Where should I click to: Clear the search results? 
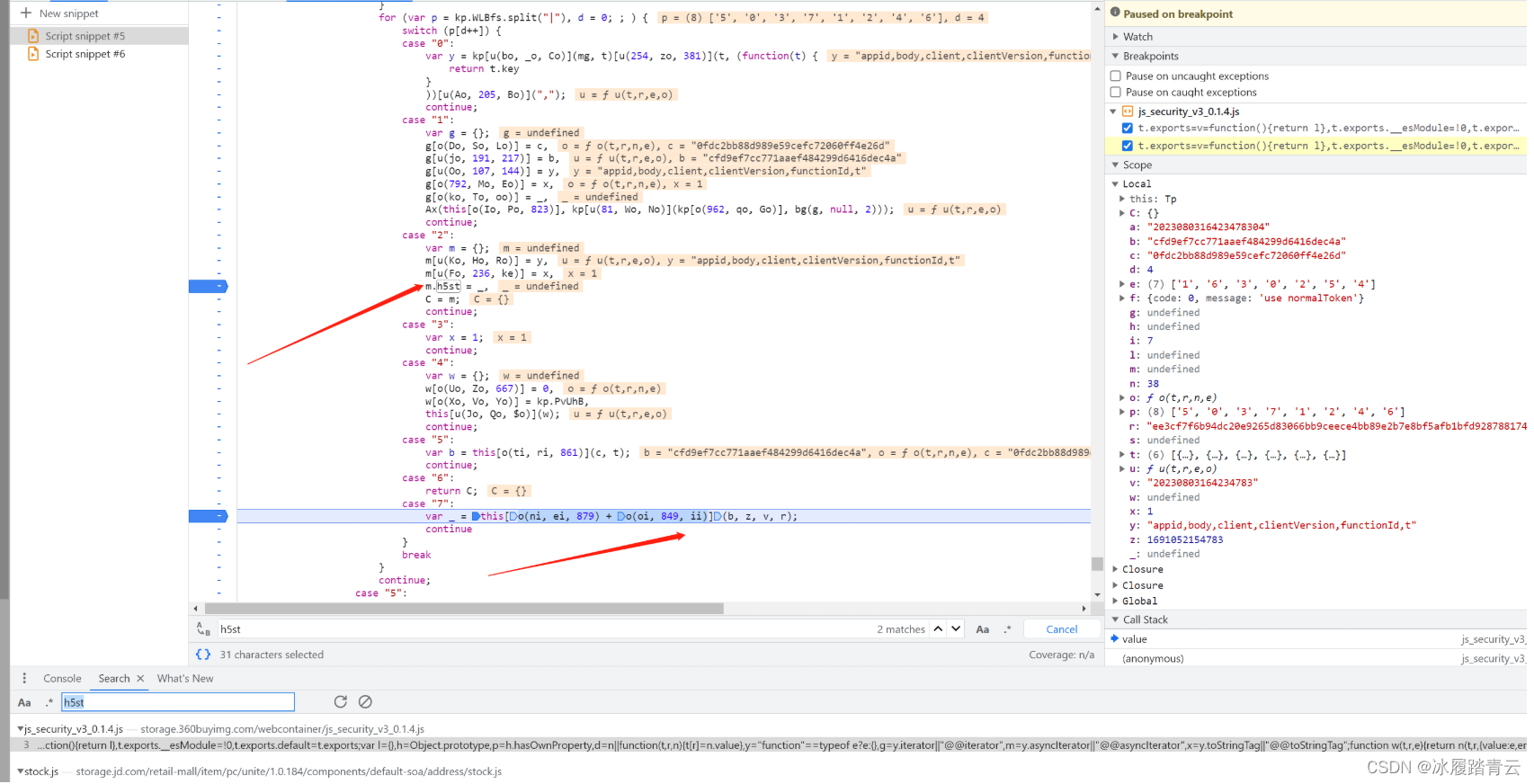click(365, 703)
